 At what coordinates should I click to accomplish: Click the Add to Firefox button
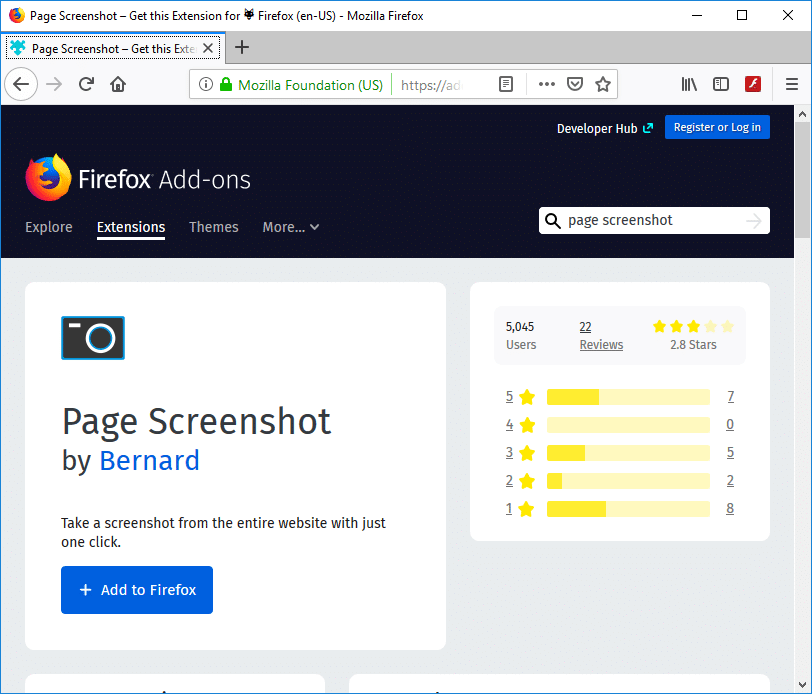[137, 590]
